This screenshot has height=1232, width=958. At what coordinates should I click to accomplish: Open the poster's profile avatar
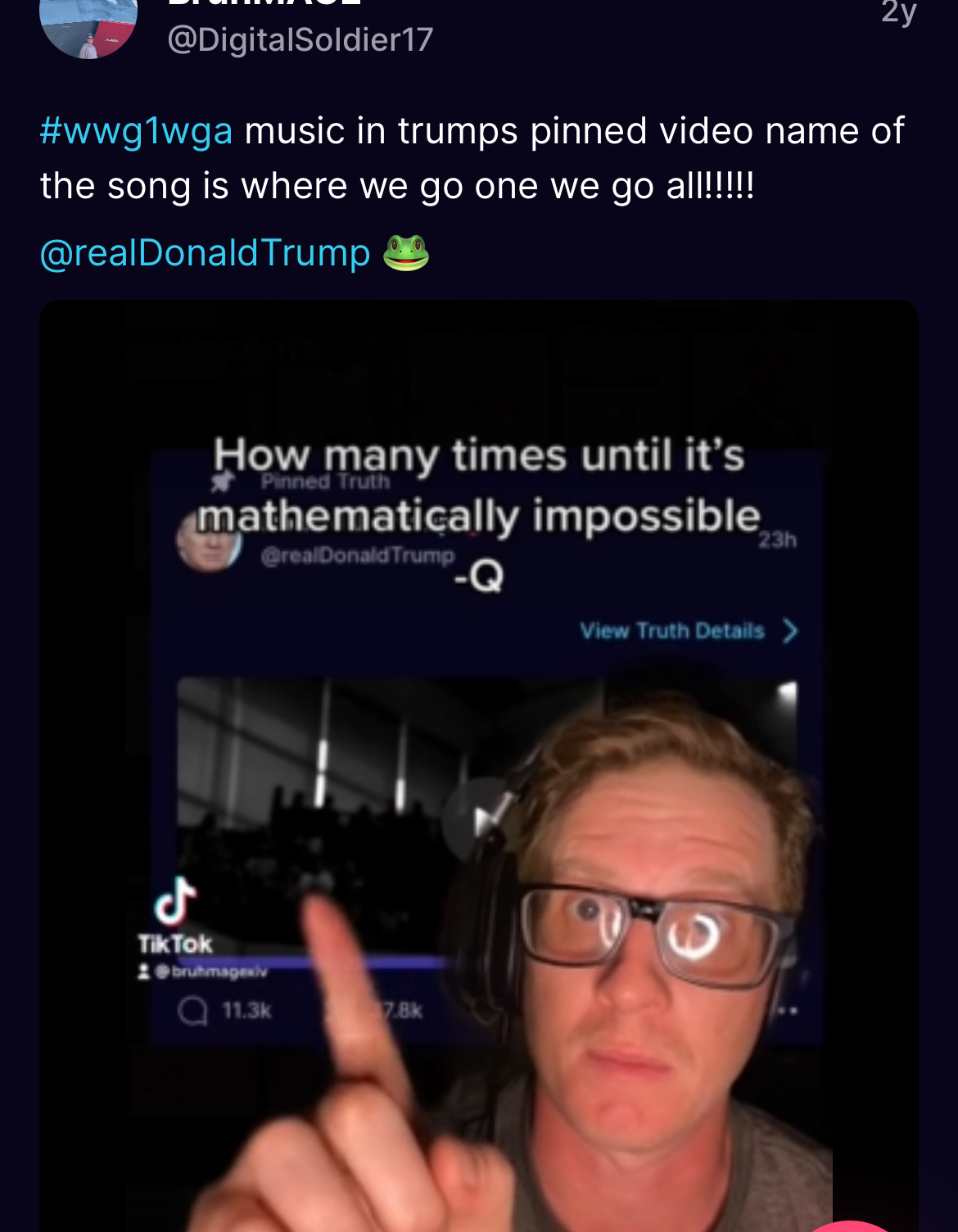(x=88, y=26)
